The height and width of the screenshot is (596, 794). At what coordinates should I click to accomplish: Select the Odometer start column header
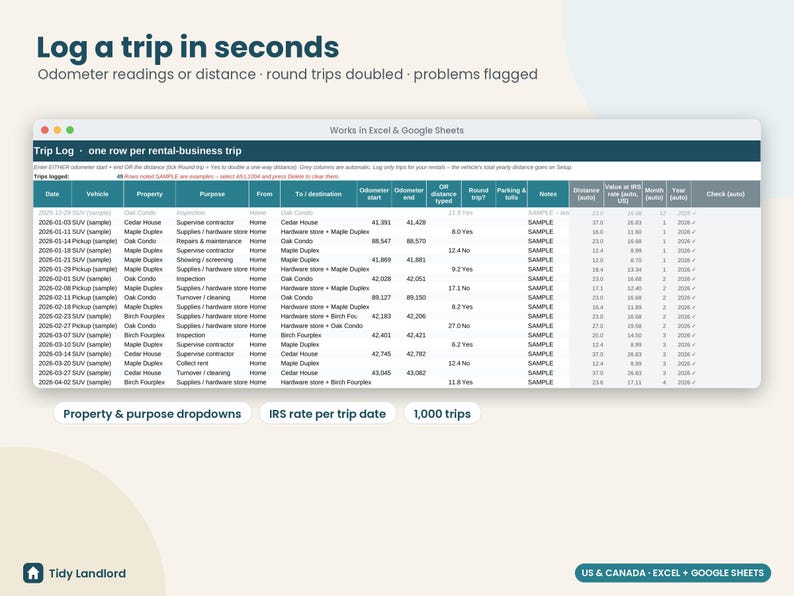[374, 194]
